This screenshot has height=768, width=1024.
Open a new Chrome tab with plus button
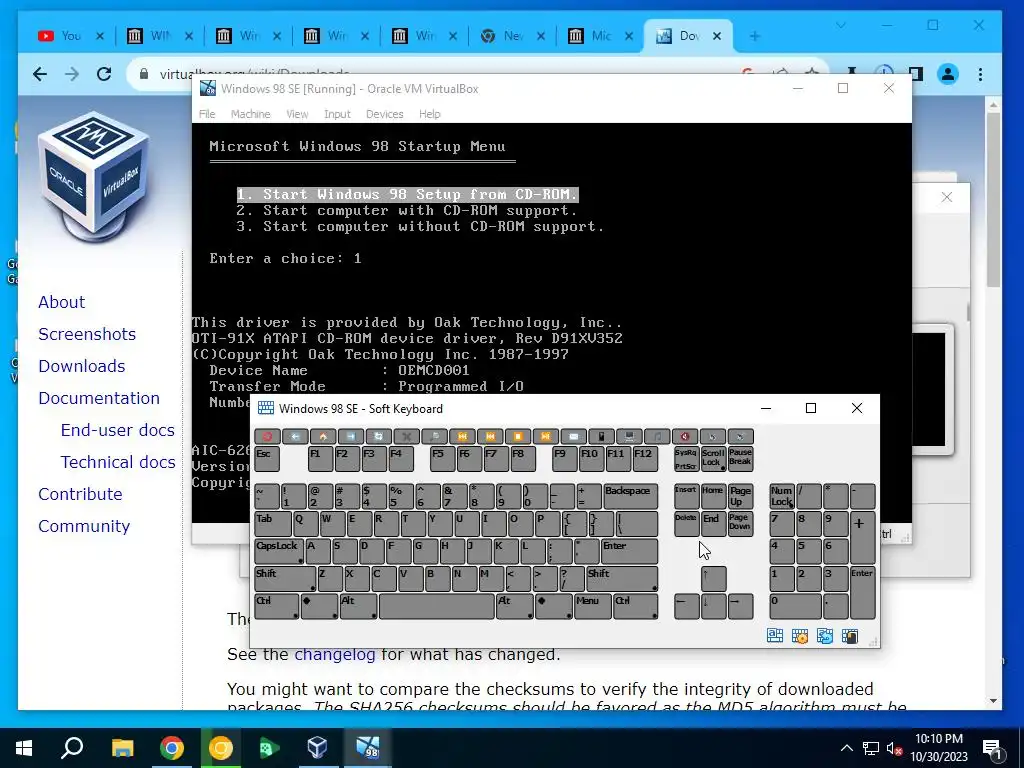click(x=755, y=36)
